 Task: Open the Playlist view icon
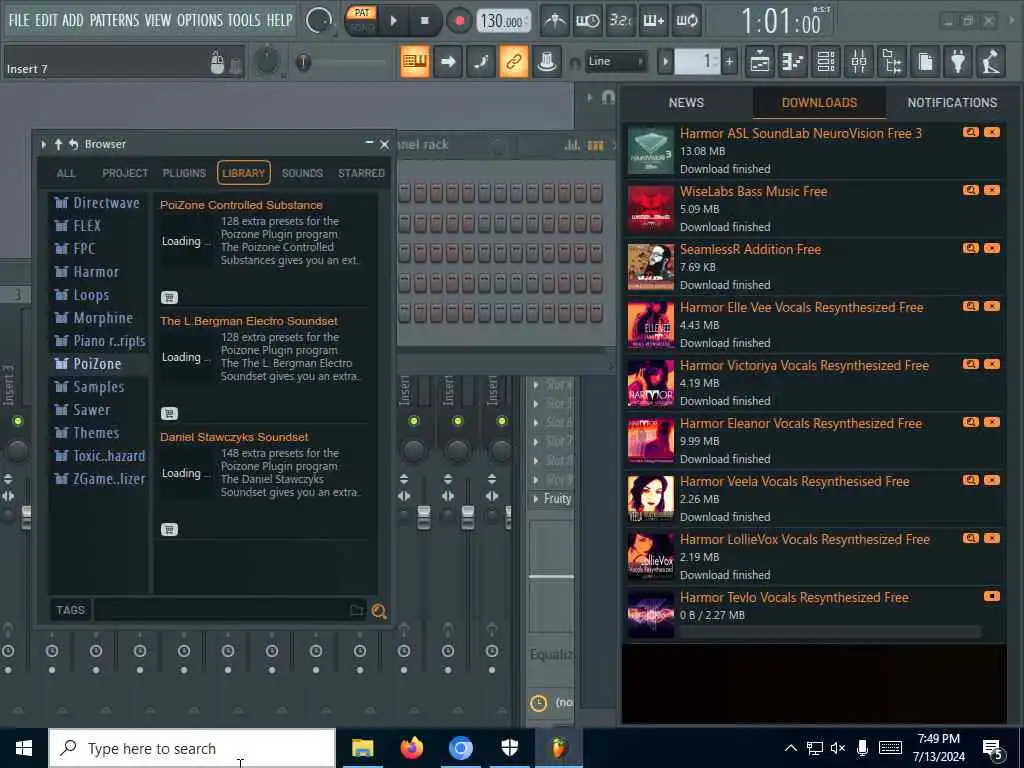[x=760, y=62]
